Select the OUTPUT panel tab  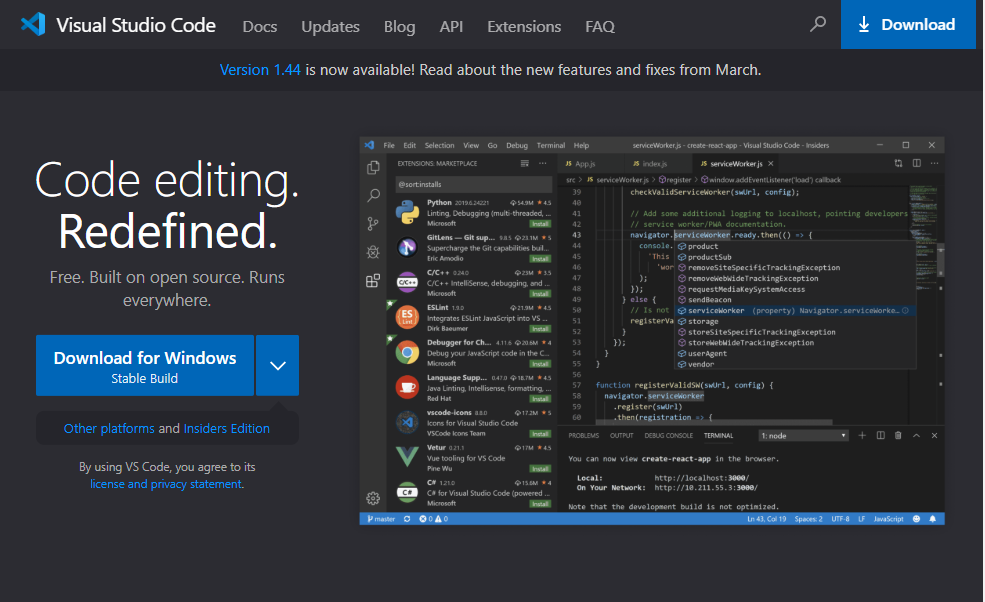621,435
